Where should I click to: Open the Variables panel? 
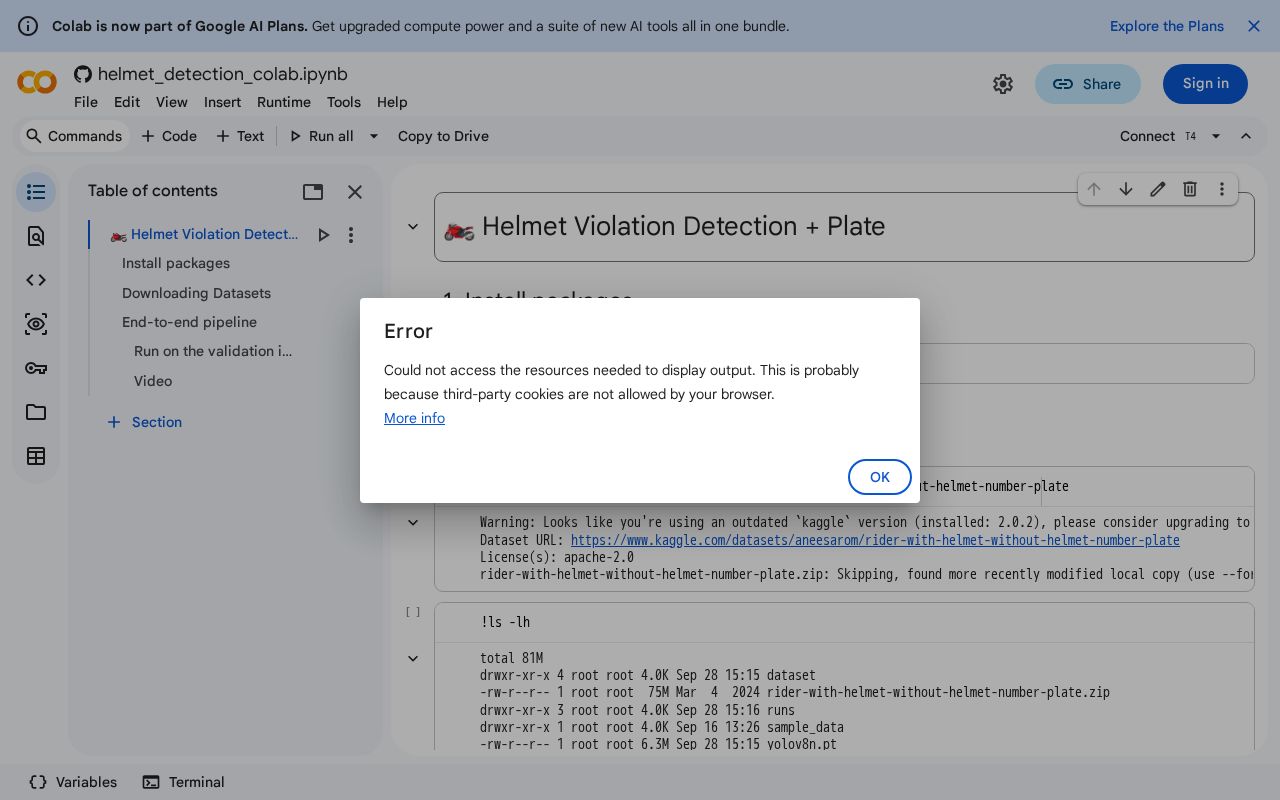coord(73,782)
